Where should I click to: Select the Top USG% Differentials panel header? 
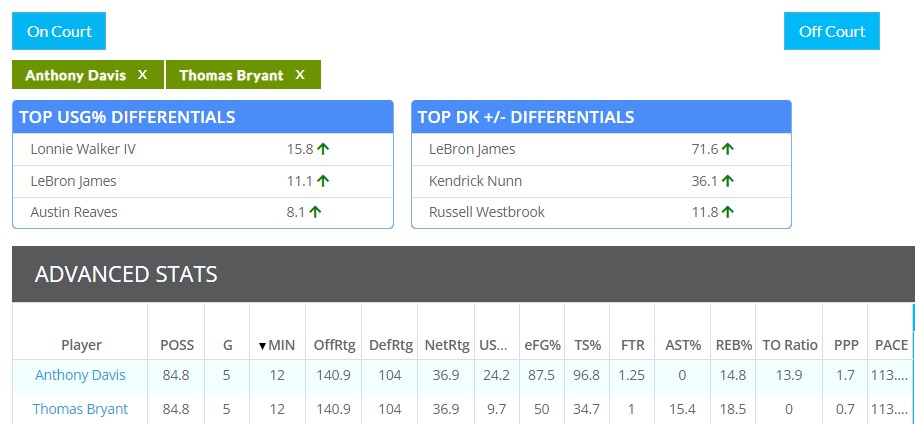point(203,117)
